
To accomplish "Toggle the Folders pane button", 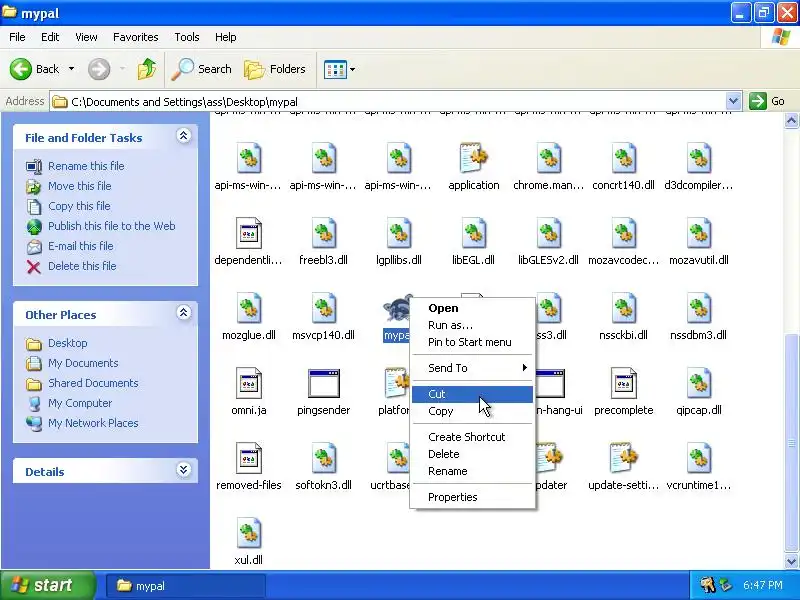I will [275, 69].
